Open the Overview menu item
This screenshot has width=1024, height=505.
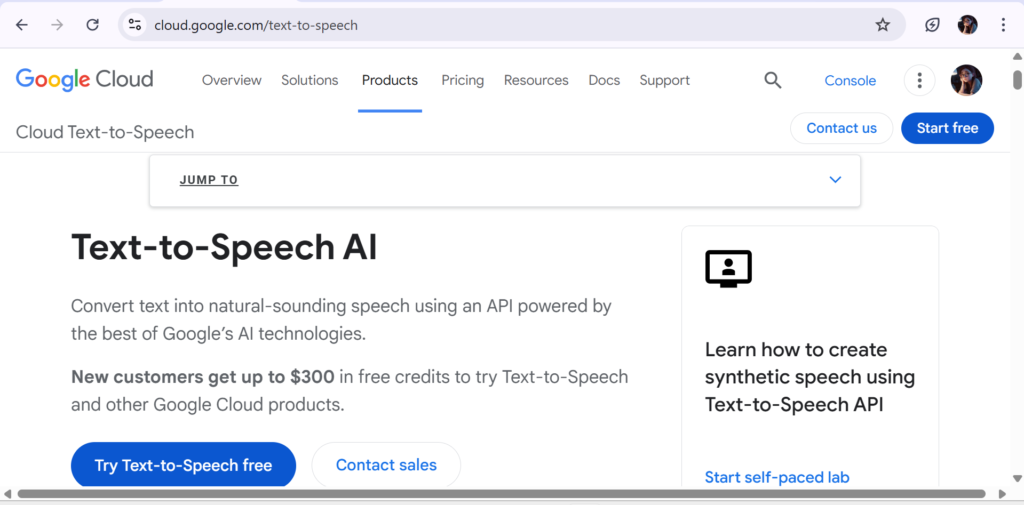coord(231,80)
